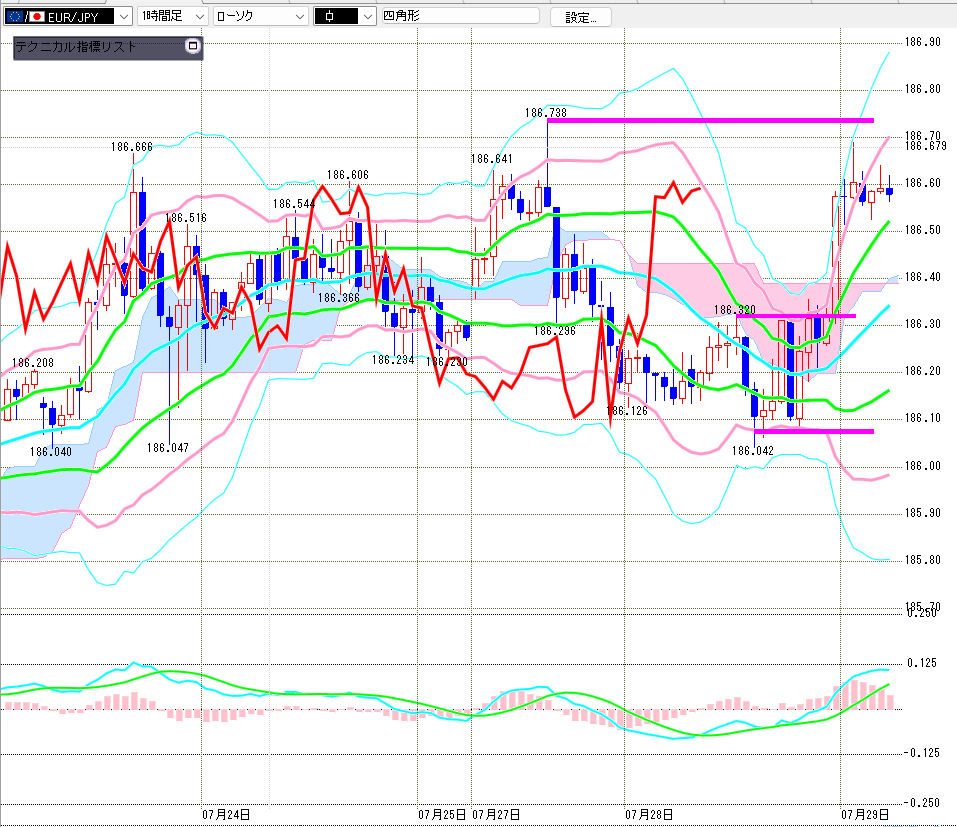
Task: Click the 186.126 price label
Action: click(x=627, y=411)
